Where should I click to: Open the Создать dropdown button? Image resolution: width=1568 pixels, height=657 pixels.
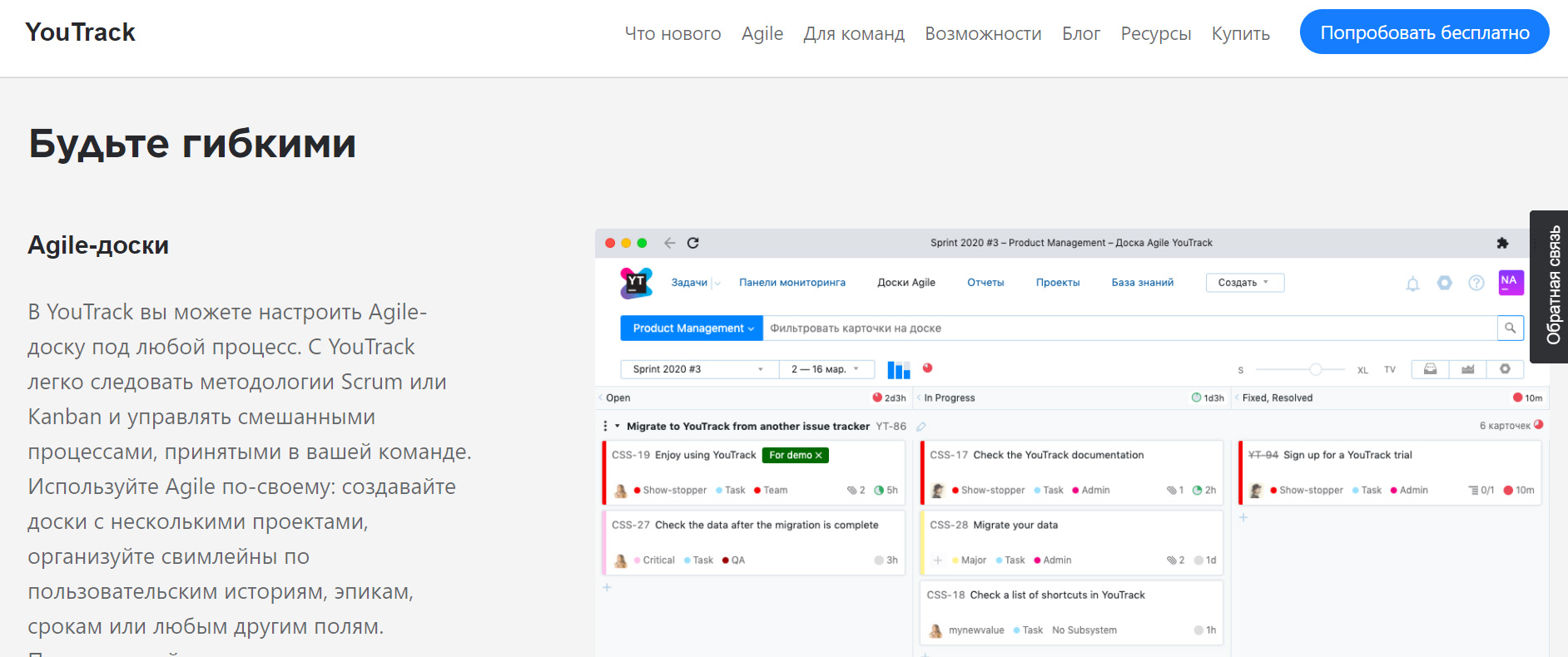(x=1245, y=283)
